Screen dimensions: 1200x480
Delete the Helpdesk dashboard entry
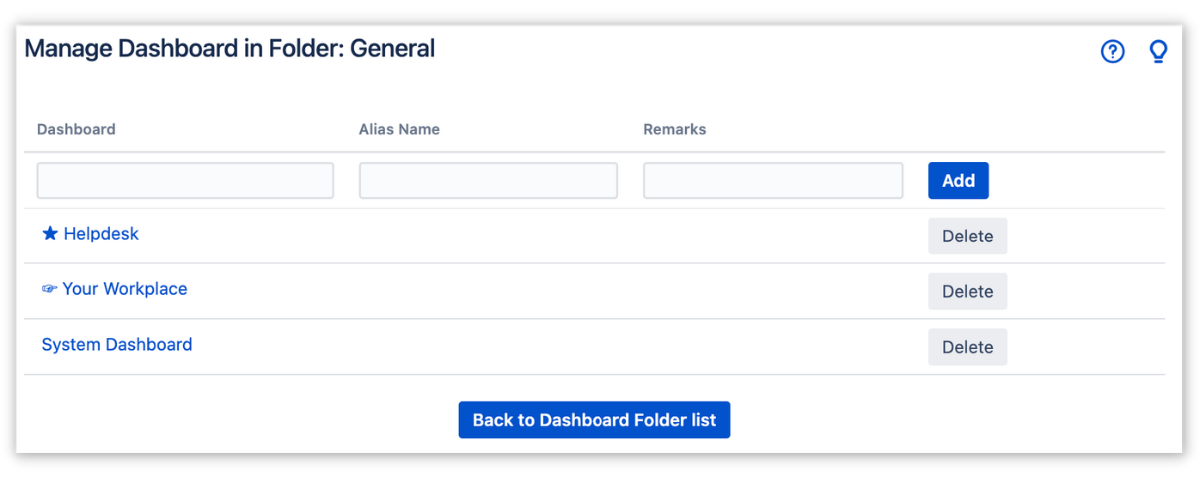[967, 236]
